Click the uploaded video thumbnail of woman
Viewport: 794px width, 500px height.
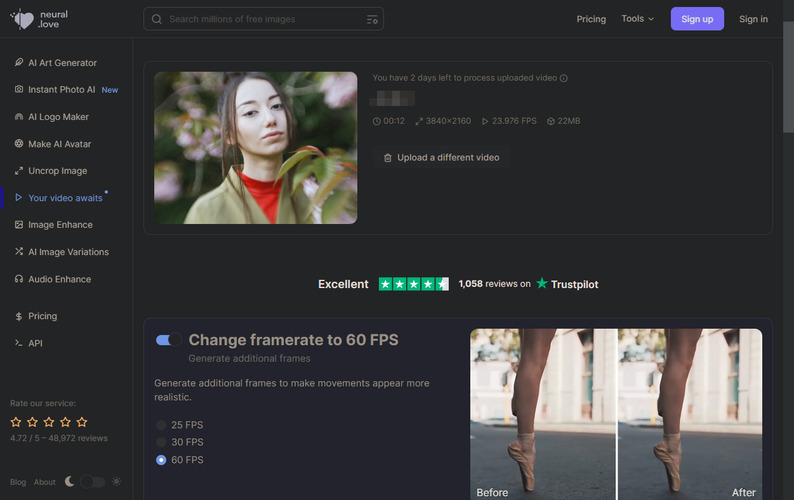coord(255,147)
